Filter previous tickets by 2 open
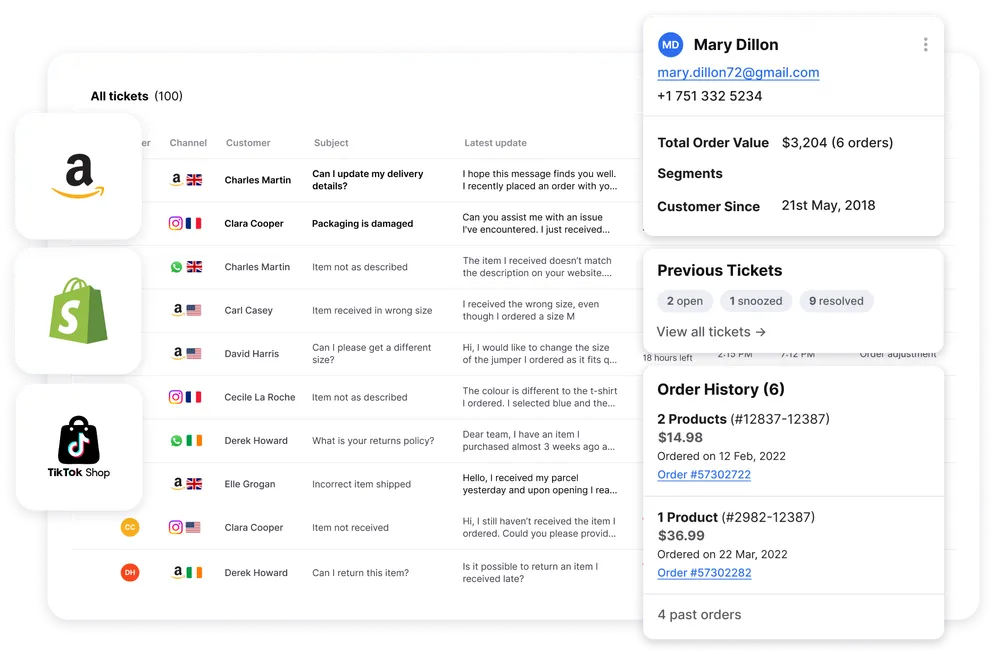1000x667 pixels. (x=685, y=301)
